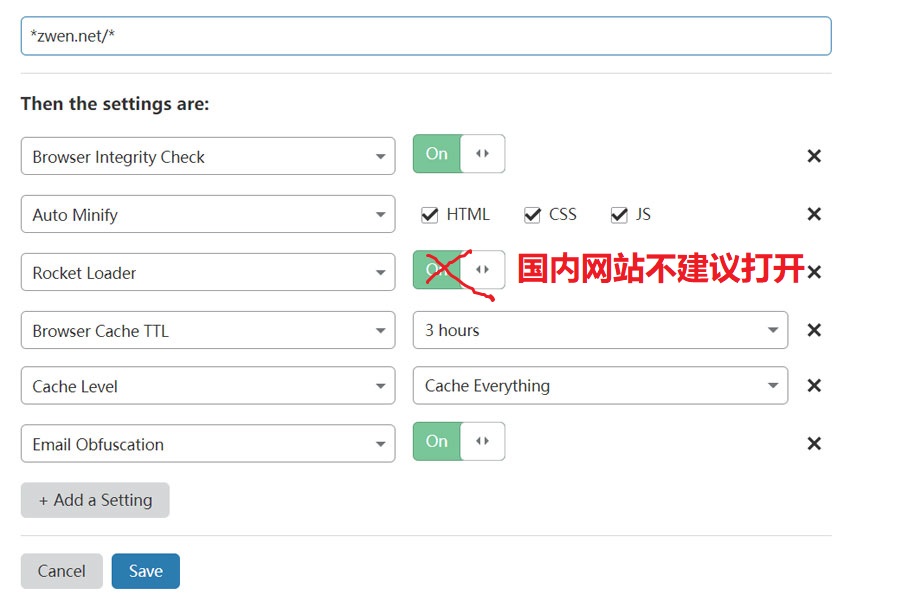This screenshot has width=900, height=595.
Task: Uncheck the JS minify checkbox
Action: (619, 215)
